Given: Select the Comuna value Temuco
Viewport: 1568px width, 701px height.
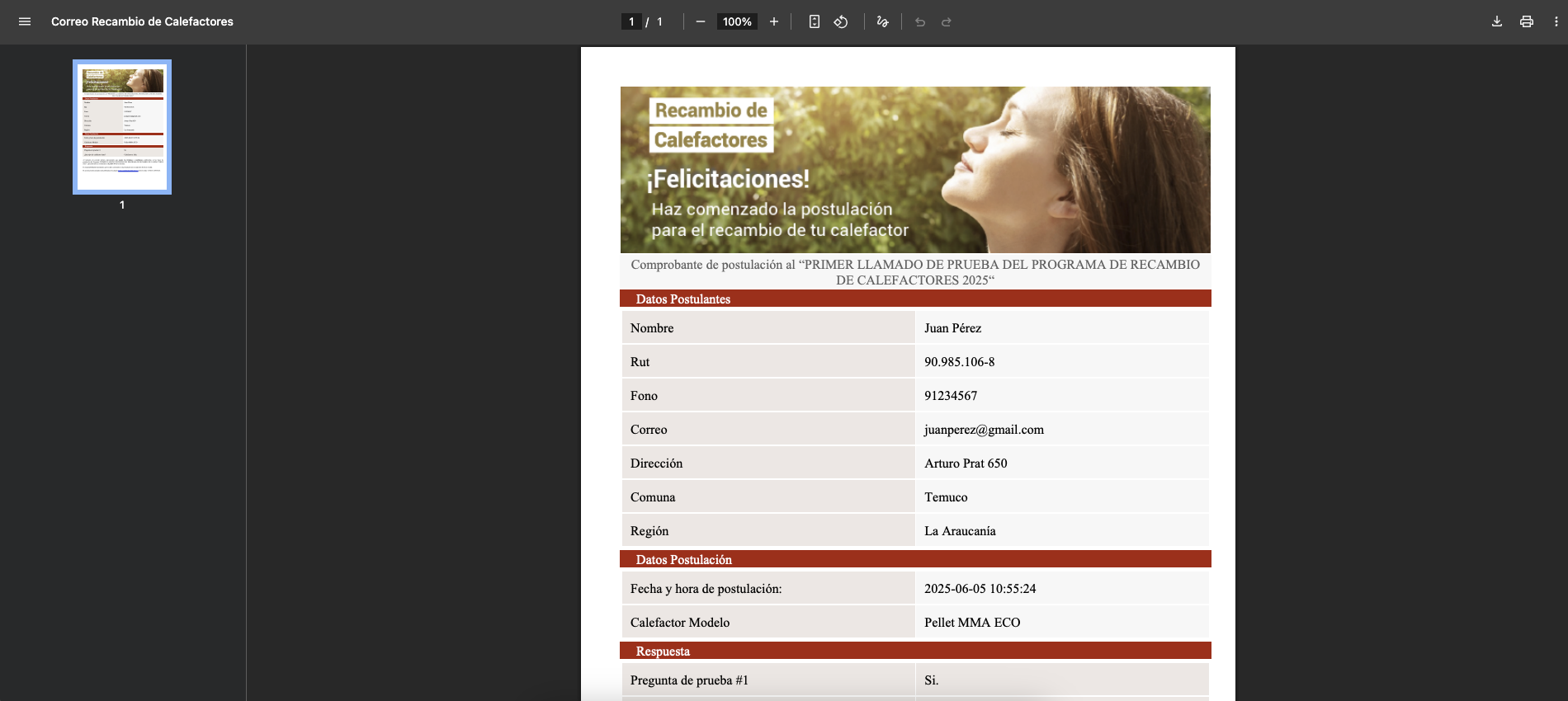Looking at the screenshot, I should tap(946, 497).
